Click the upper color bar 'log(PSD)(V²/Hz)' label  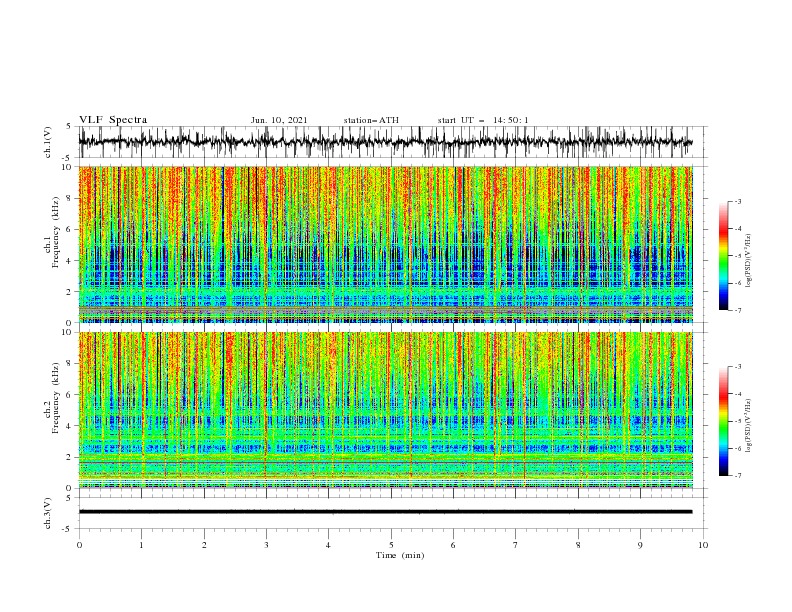748,261
